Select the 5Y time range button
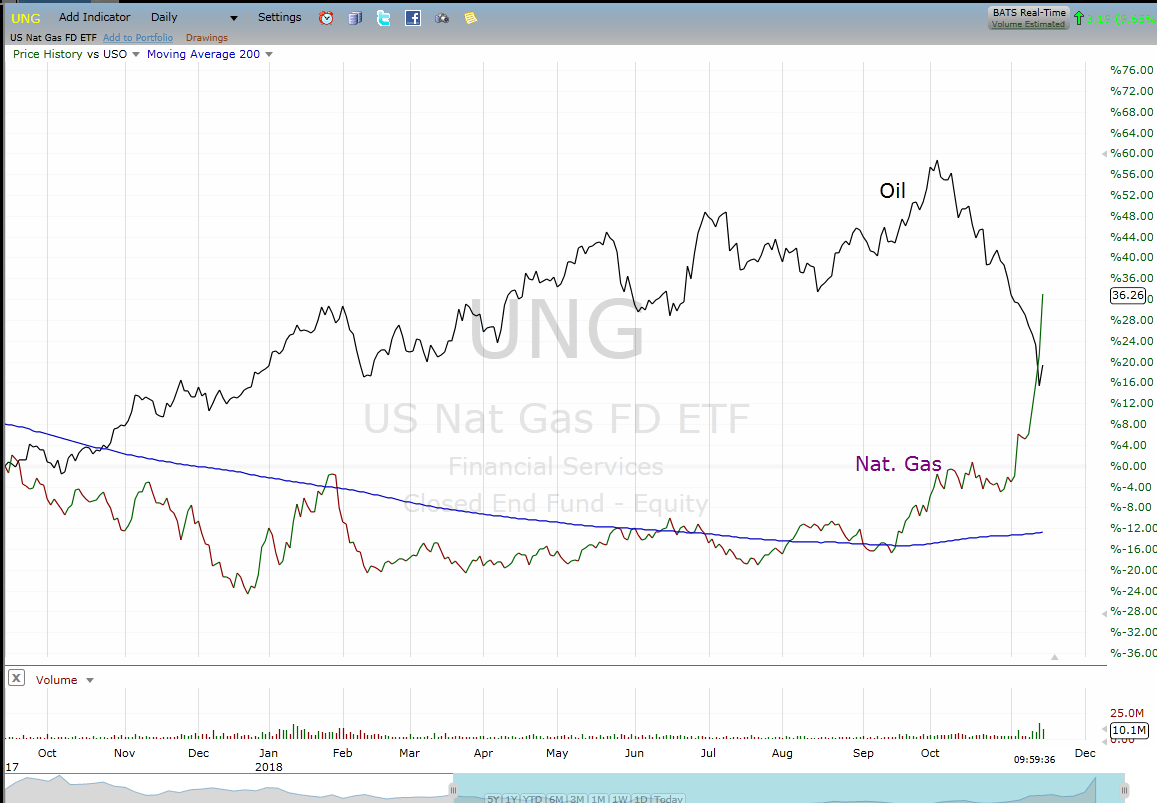1157x803 pixels. coord(493,799)
